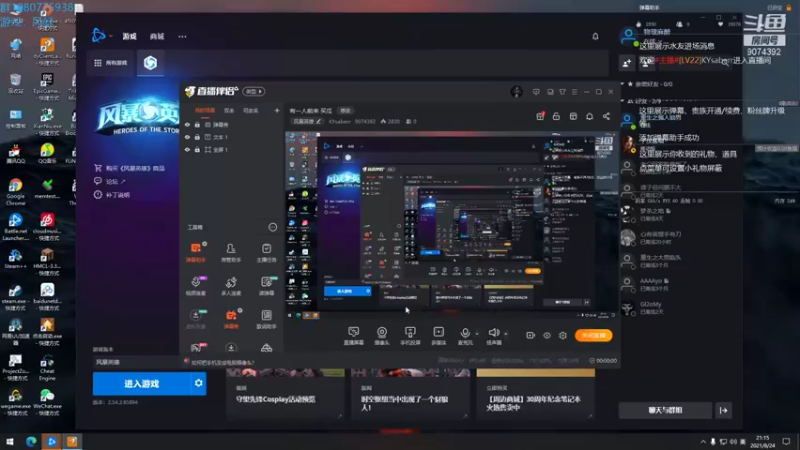Click the share icon in 直播伴侣 header
Viewport: 800px width, 450px height.
606,116
